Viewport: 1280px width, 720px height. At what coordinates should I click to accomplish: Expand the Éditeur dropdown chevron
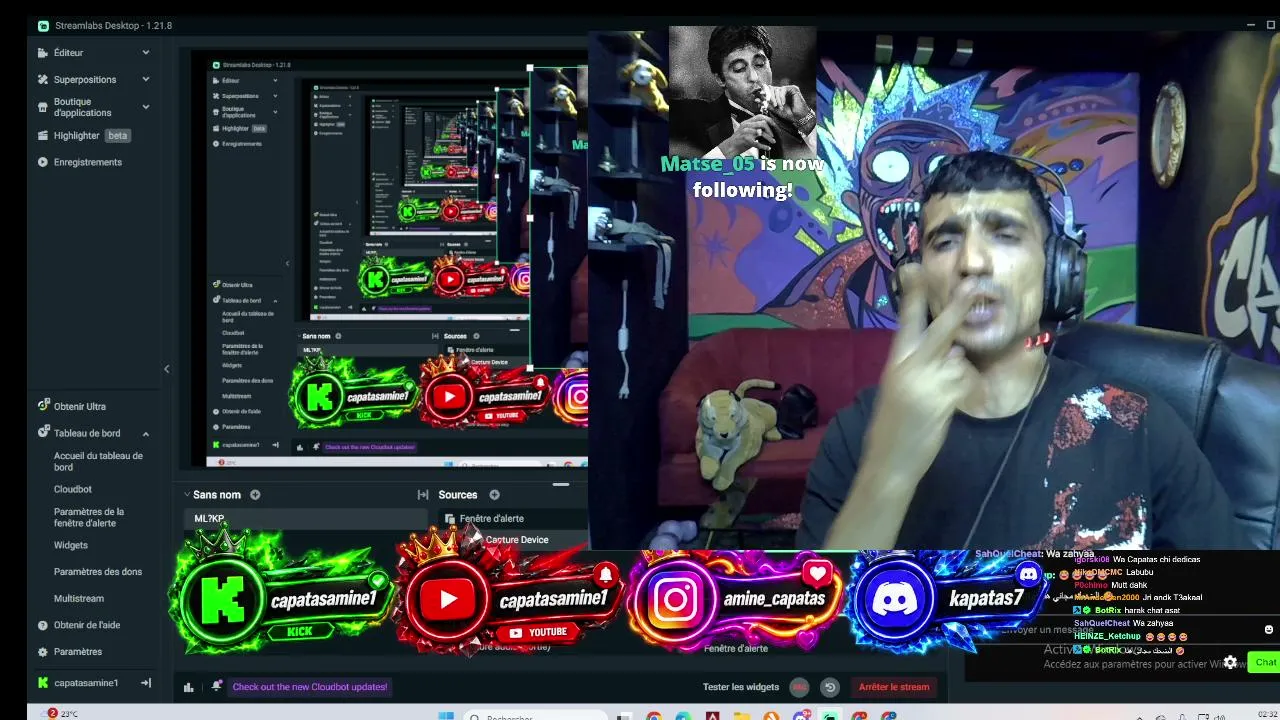tap(146, 53)
